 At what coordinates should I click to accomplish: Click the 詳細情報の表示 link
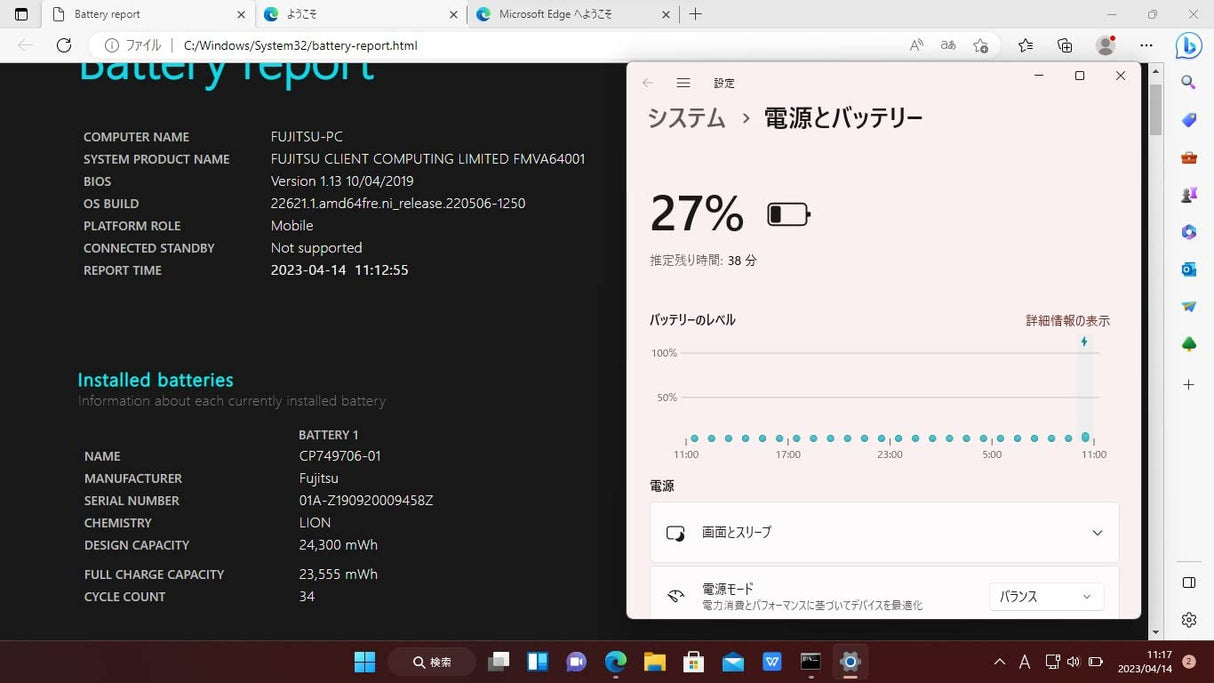[1067, 321]
